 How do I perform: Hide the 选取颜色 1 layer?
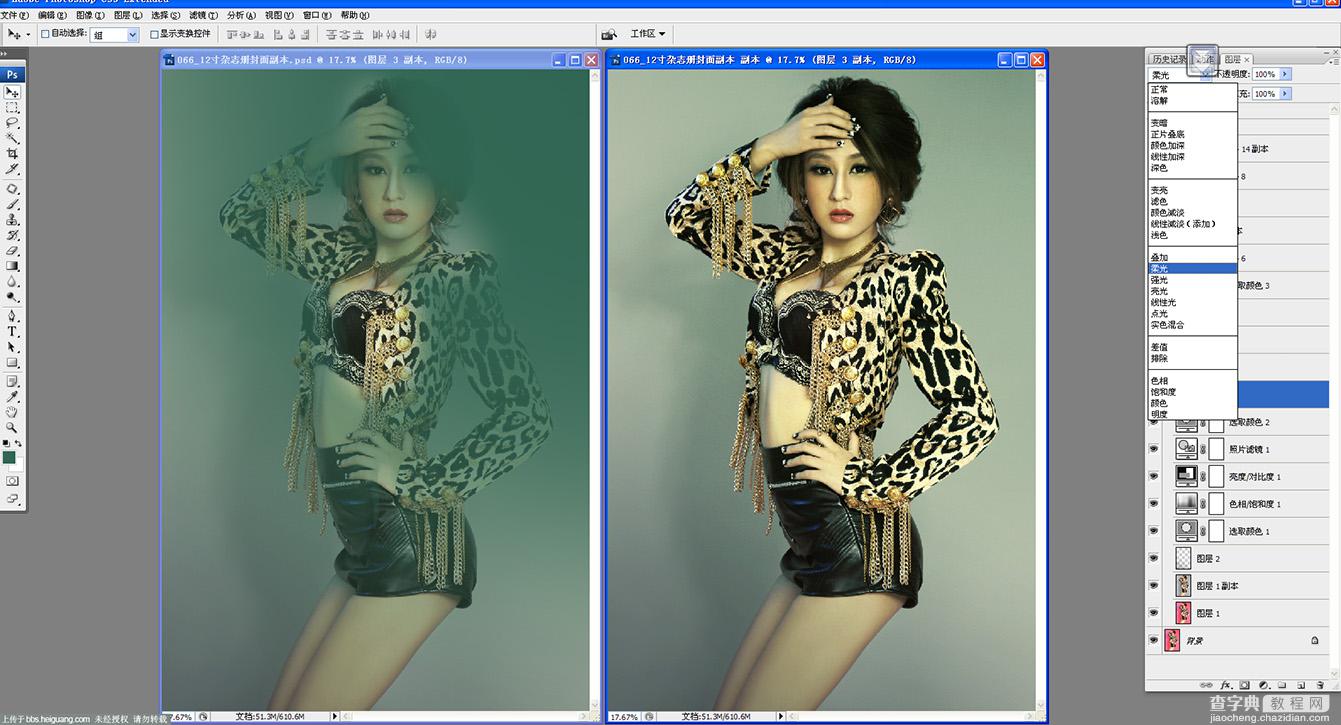point(1154,531)
